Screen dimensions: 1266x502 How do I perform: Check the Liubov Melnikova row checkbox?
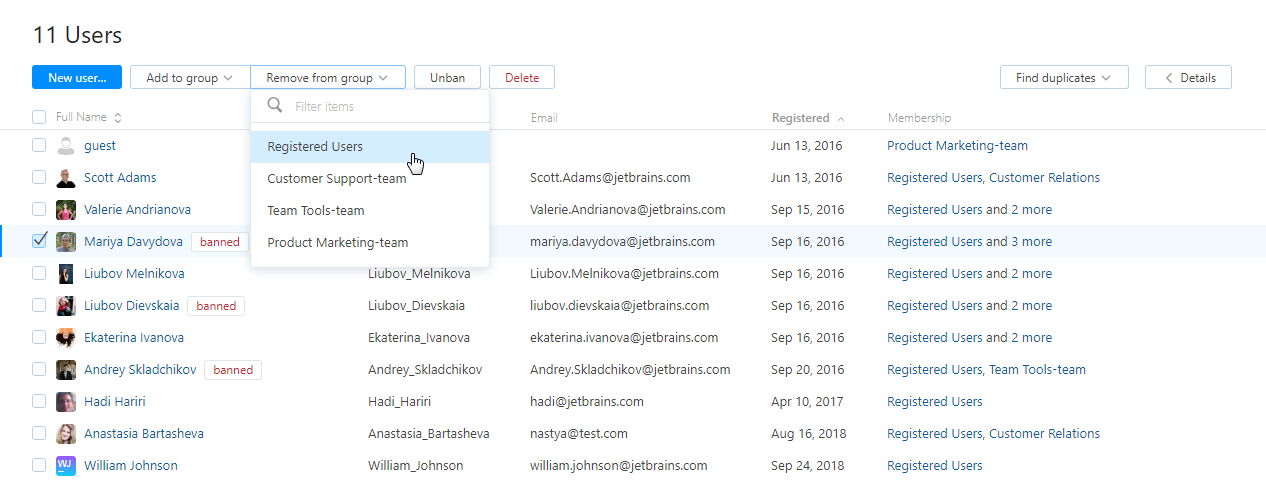39,273
